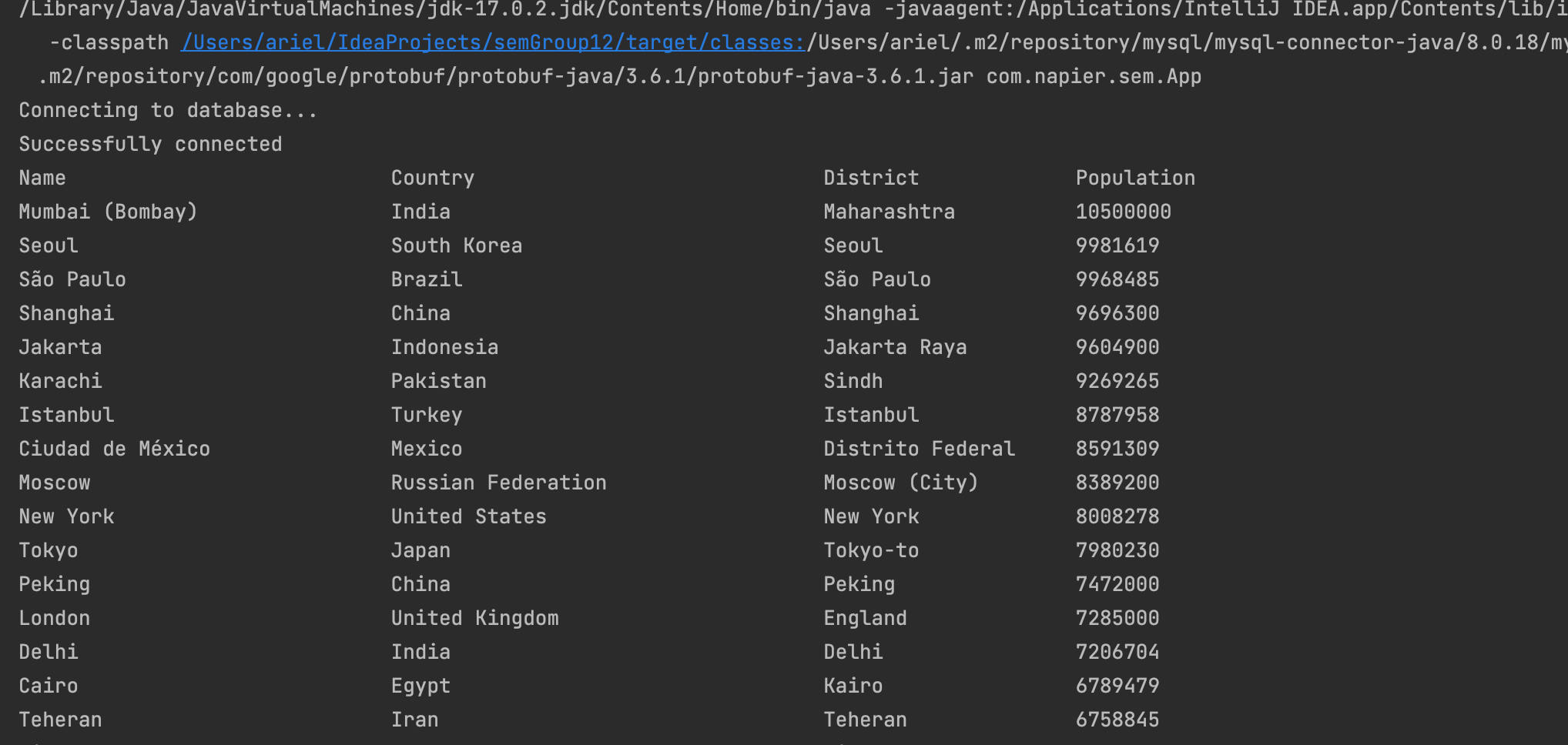Click the 'Tokyo' city name
1568x745 pixels.
tap(49, 550)
